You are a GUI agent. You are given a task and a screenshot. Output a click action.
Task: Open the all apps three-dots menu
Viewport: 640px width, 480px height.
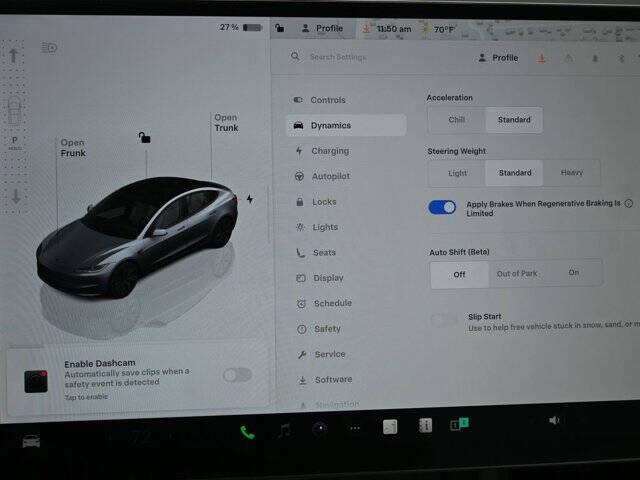(x=355, y=428)
